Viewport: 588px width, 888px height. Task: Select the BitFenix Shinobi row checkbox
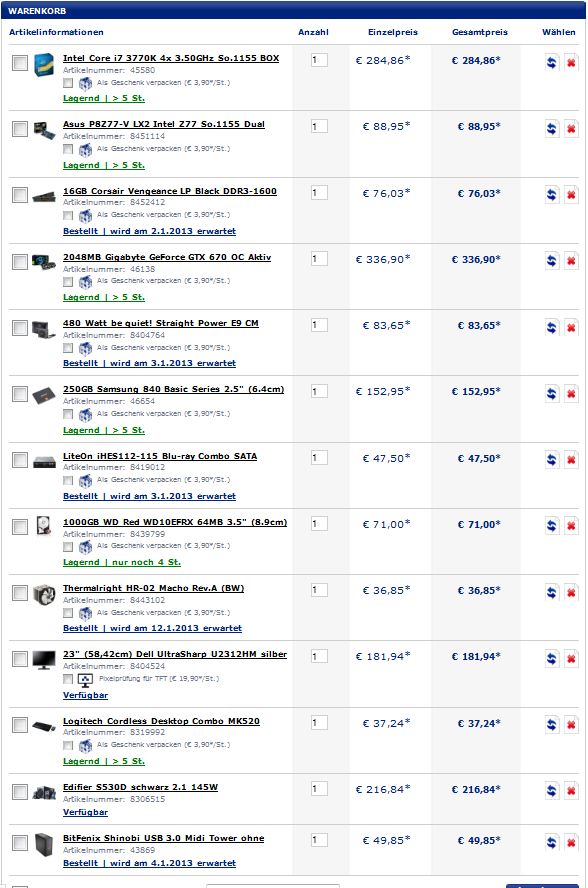pos(20,843)
